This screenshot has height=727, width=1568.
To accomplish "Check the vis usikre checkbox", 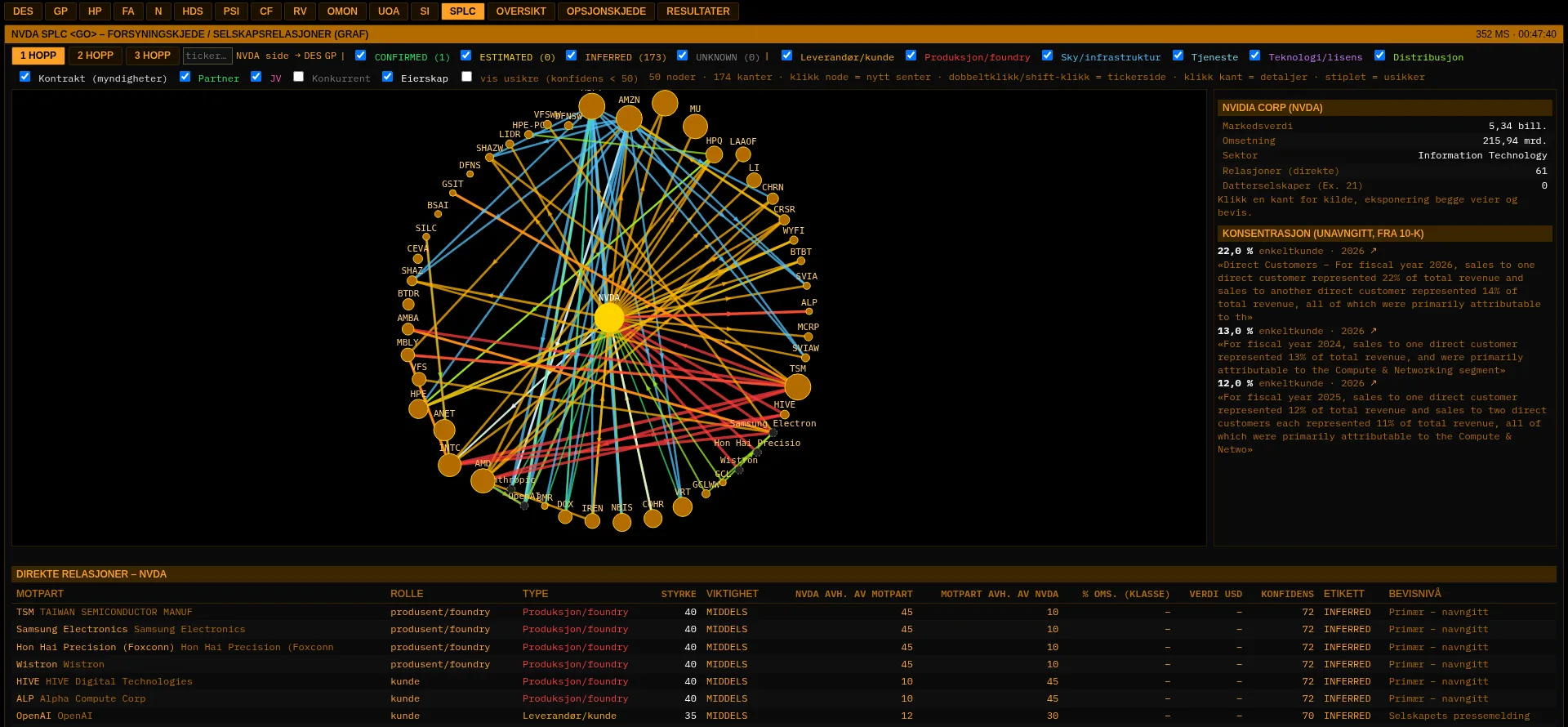I will (x=466, y=77).
